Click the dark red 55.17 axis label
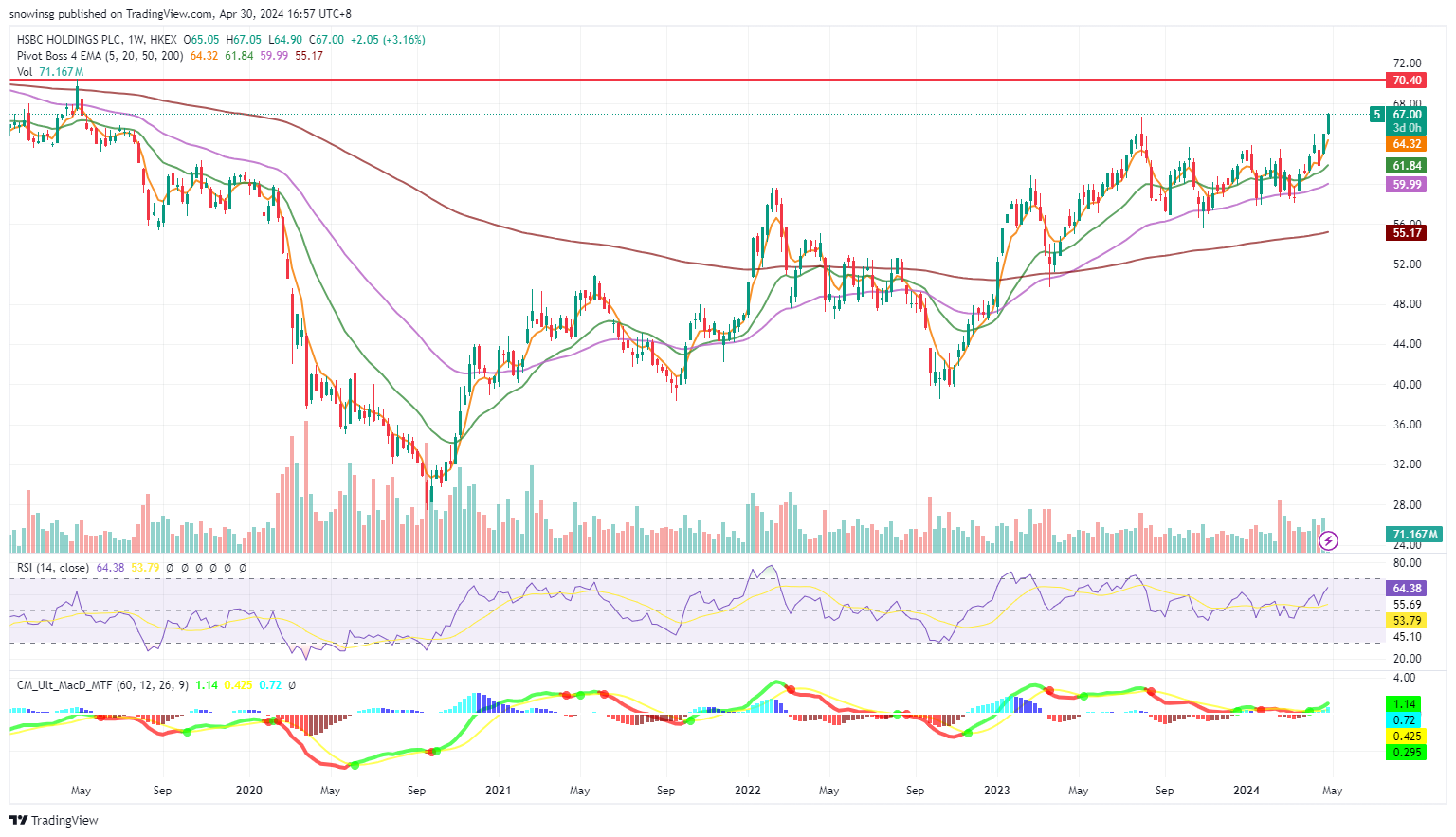1456x837 pixels. click(1407, 233)
